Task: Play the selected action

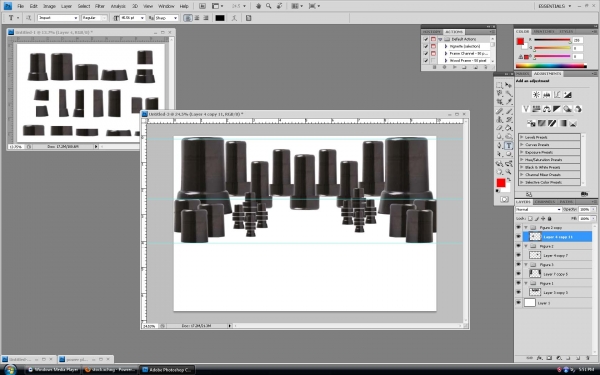Action: coord(455,67)
